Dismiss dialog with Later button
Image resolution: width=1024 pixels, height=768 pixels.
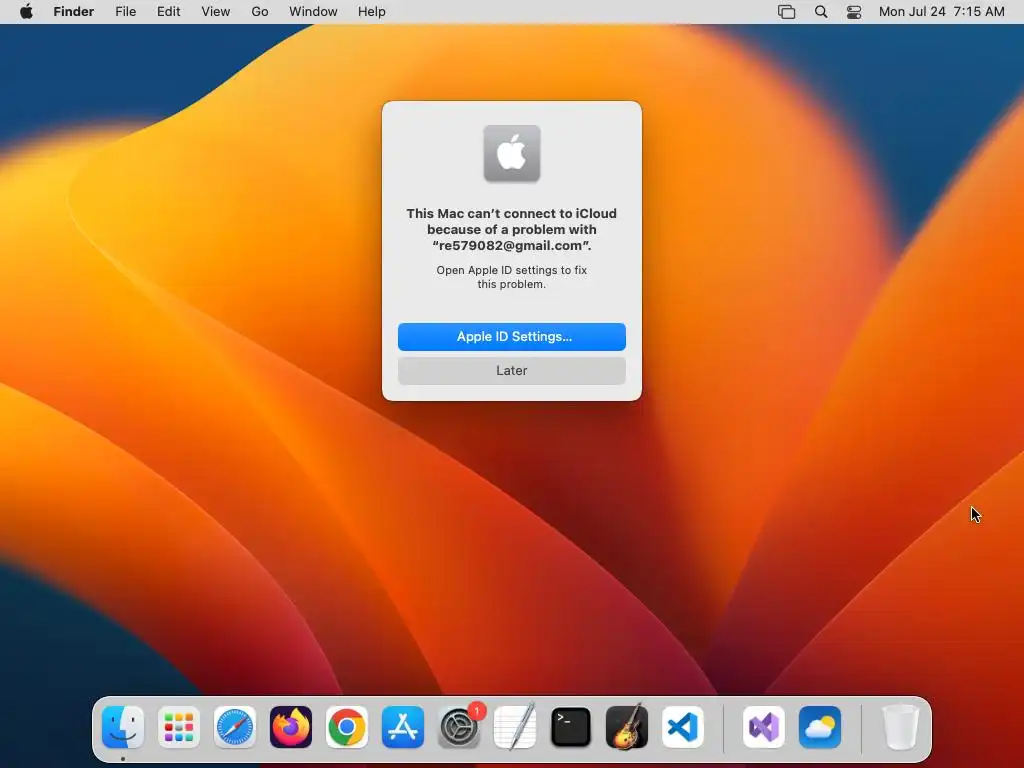click(512, 371)
